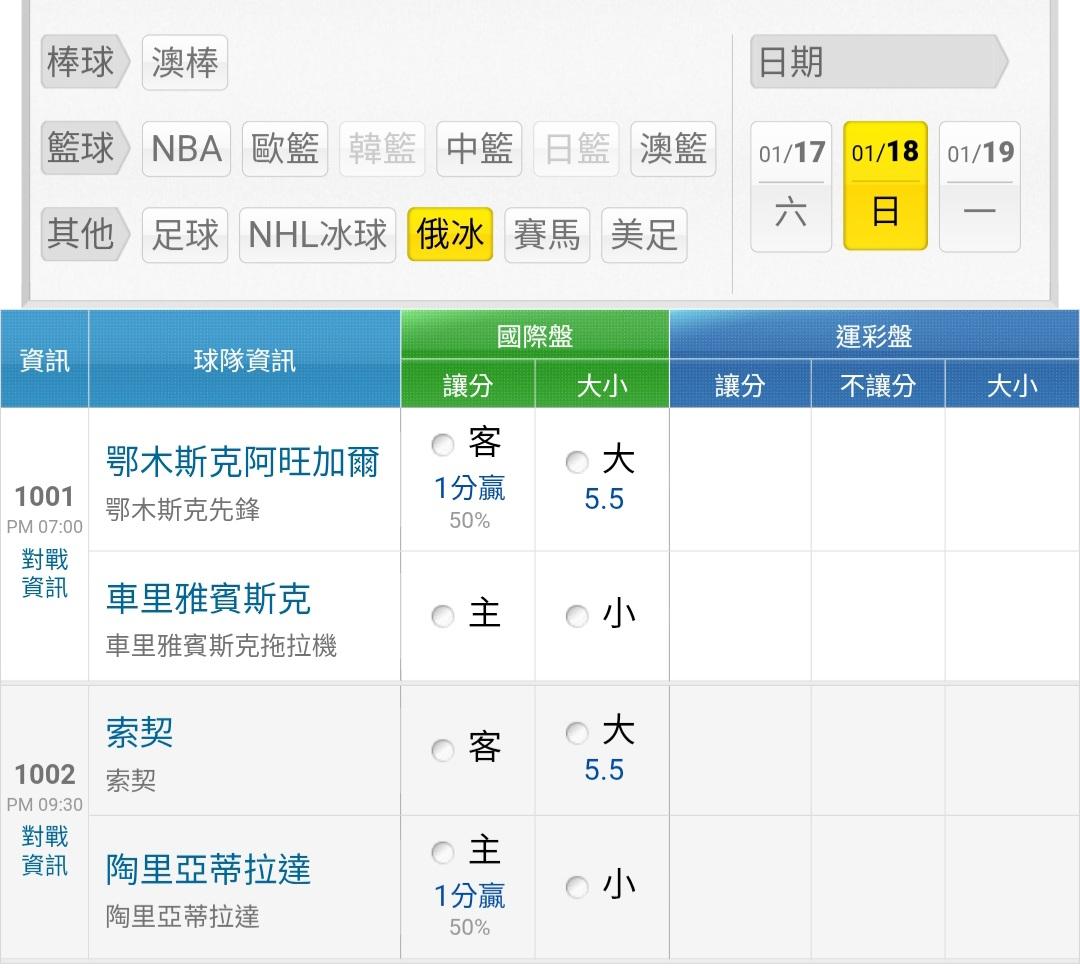Viewport: 1080px width, 975px height.
Task: Open 對戰資訊 link for game 1001
Action: (x=45, y=573)
